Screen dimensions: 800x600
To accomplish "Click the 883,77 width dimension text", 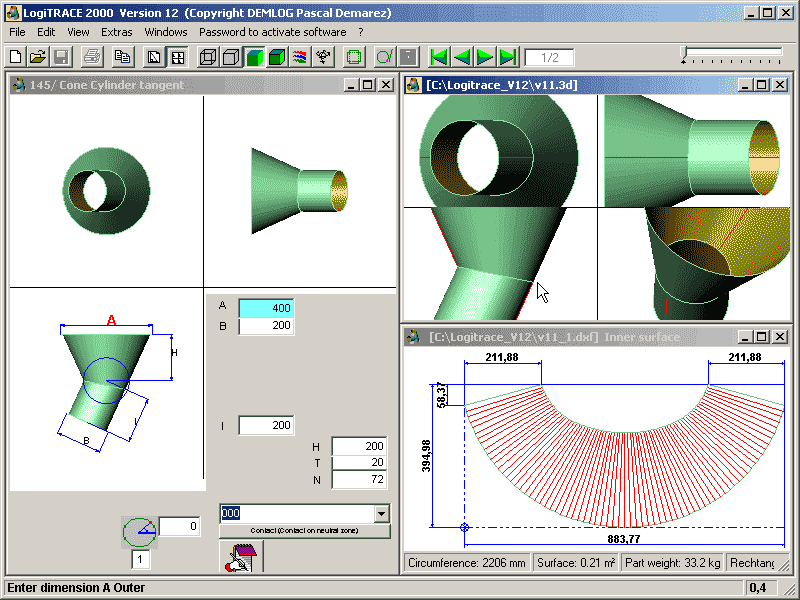I will (x=623, y=539).
